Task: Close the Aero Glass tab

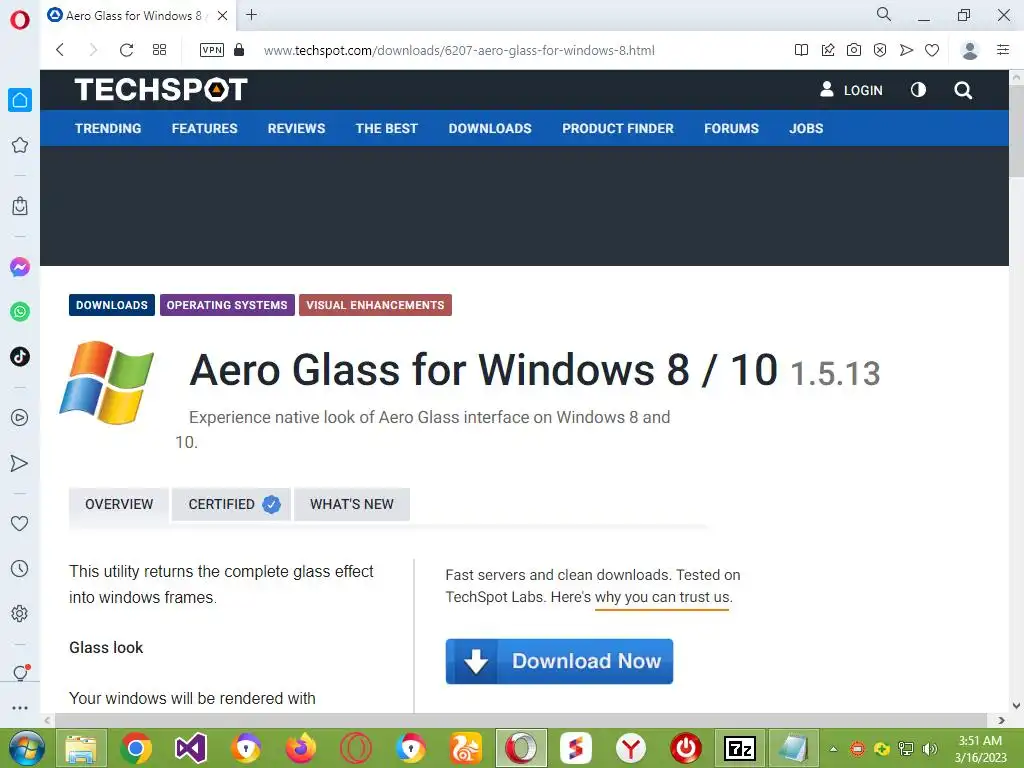Action: 223,16
